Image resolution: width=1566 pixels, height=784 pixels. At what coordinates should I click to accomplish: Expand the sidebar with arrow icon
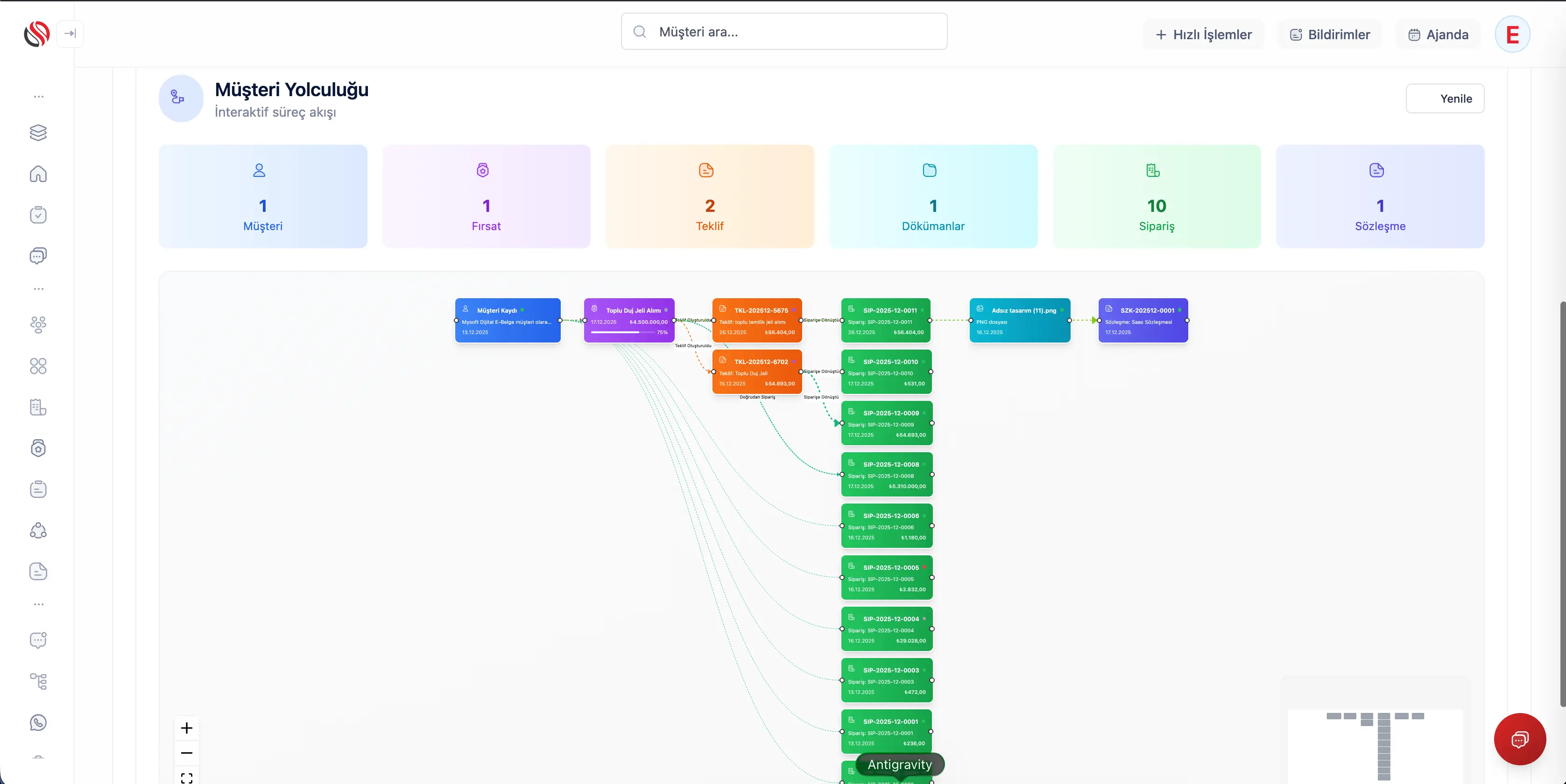click(70, 34)
